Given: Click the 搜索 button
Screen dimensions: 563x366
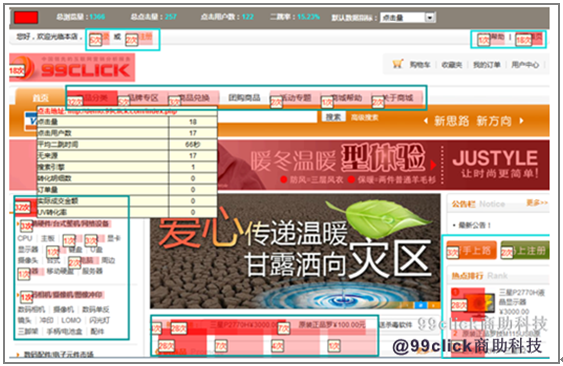Looking at the screenshot, I should point(333,117).
